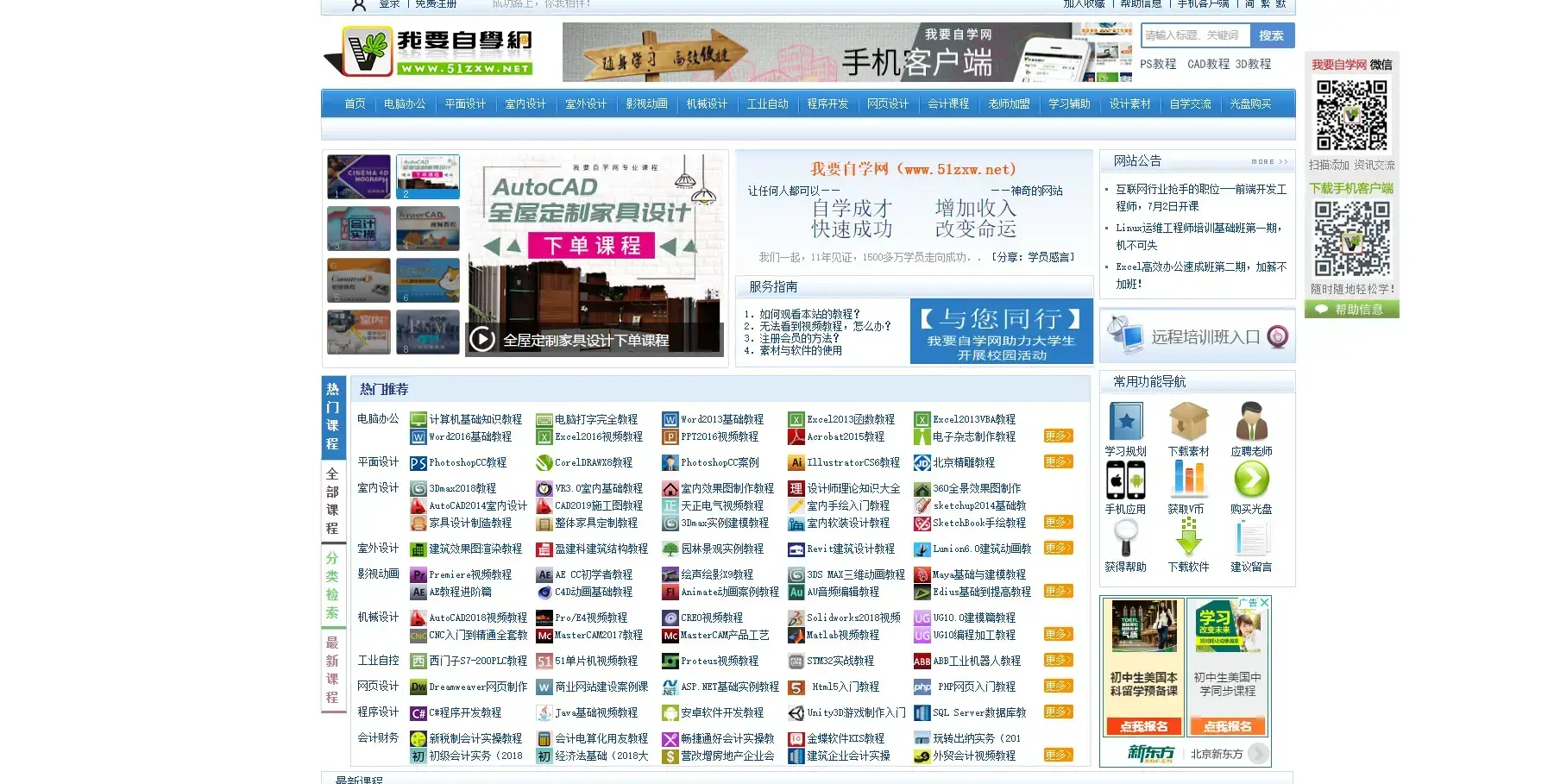Click the 获得帮助 magnifier icon
1554x784 pixels.
[1126, 537]
